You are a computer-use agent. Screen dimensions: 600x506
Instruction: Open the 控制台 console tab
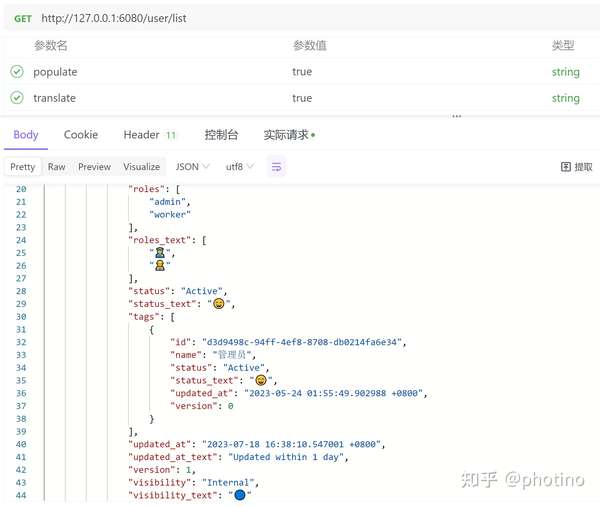tap(221, 135)
